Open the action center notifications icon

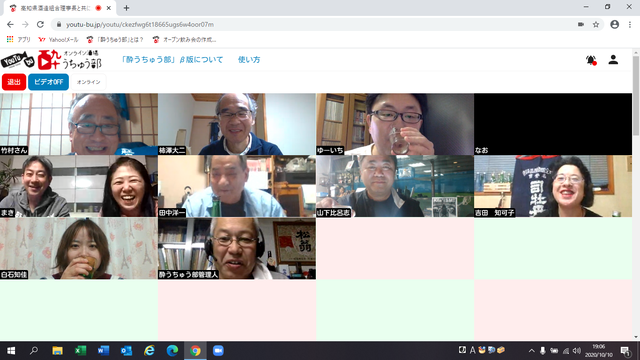[x=625, y=351]
